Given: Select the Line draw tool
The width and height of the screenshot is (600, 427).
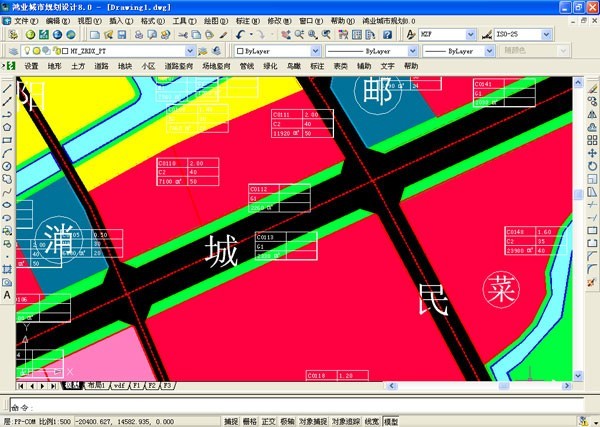Looking at the screenshot, I should tap(7, 88).
